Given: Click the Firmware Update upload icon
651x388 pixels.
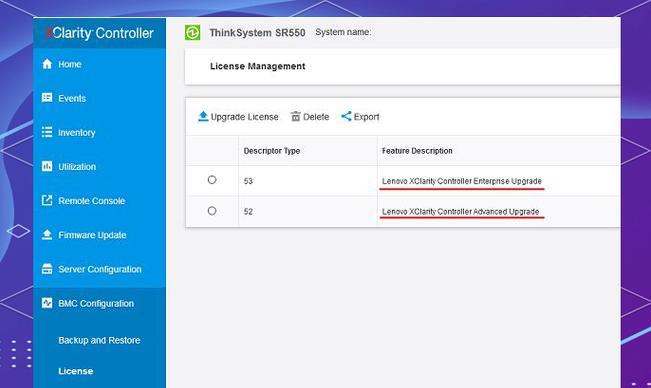Looking at the screenshot, I should (x=47, y=234).
